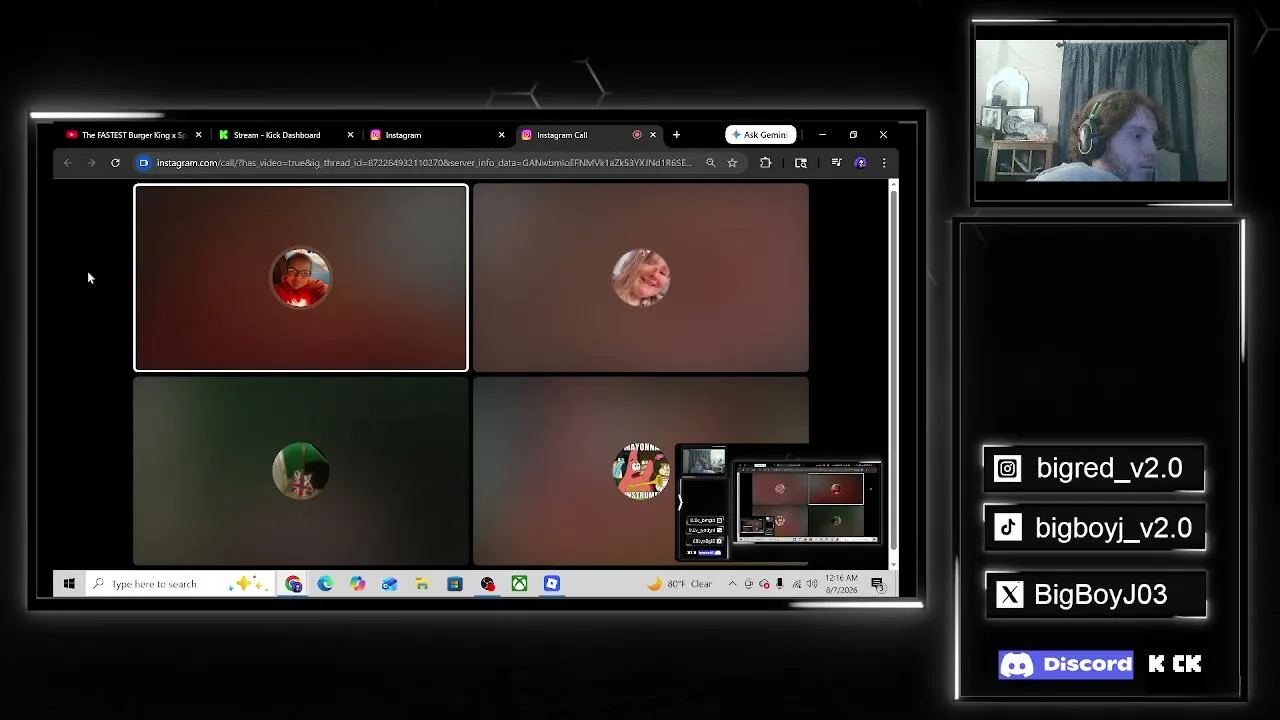1280x720 pixels.
Task: Click the BigBoyJ03 X handle
Action: (x=1095, y=594)
